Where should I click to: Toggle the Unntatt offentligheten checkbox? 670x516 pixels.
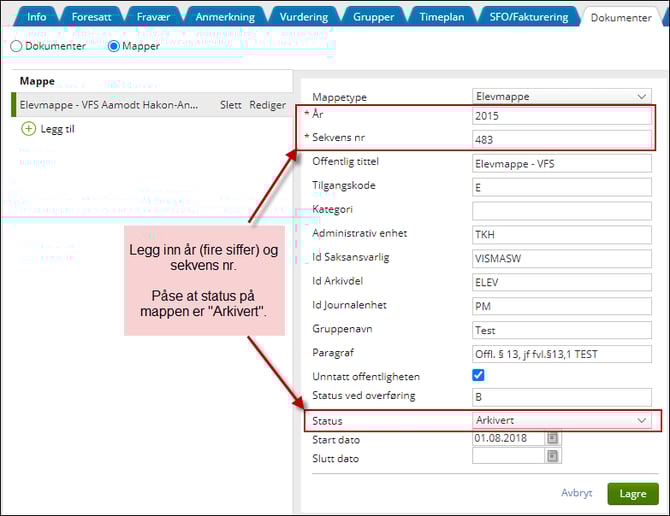click(x=479, y=375)
